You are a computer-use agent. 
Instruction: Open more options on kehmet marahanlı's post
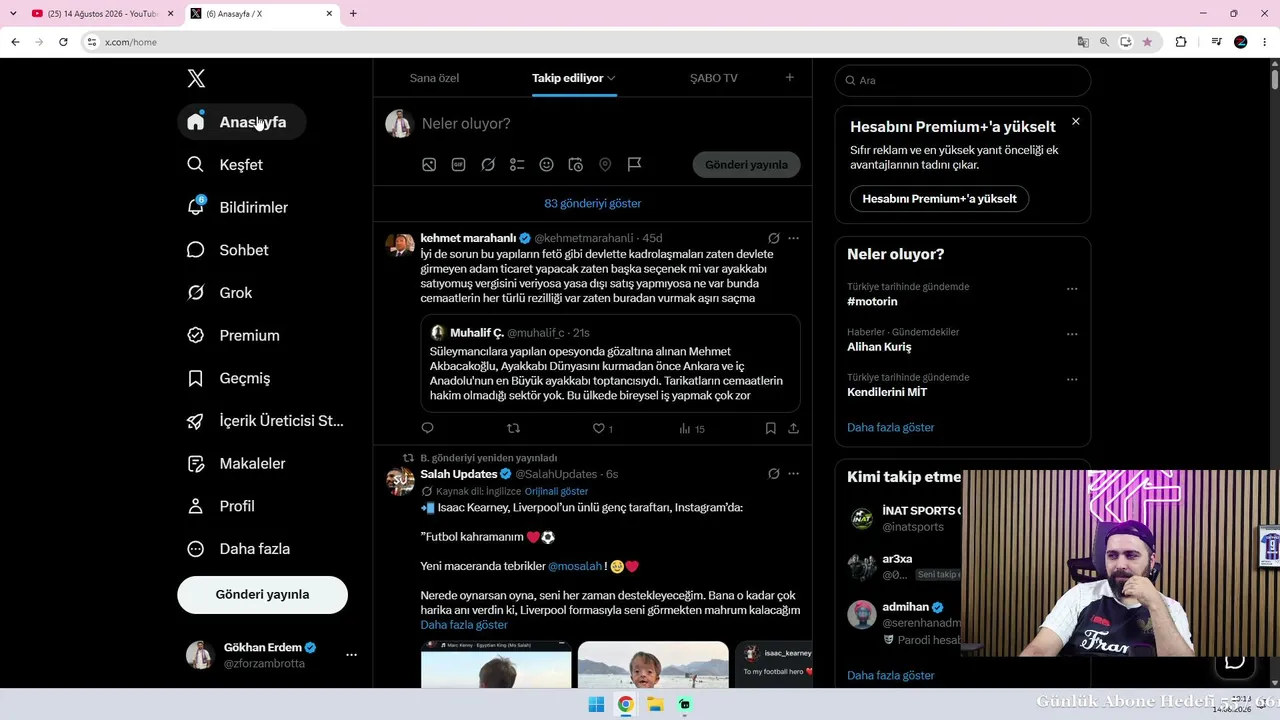pos(794,238)
